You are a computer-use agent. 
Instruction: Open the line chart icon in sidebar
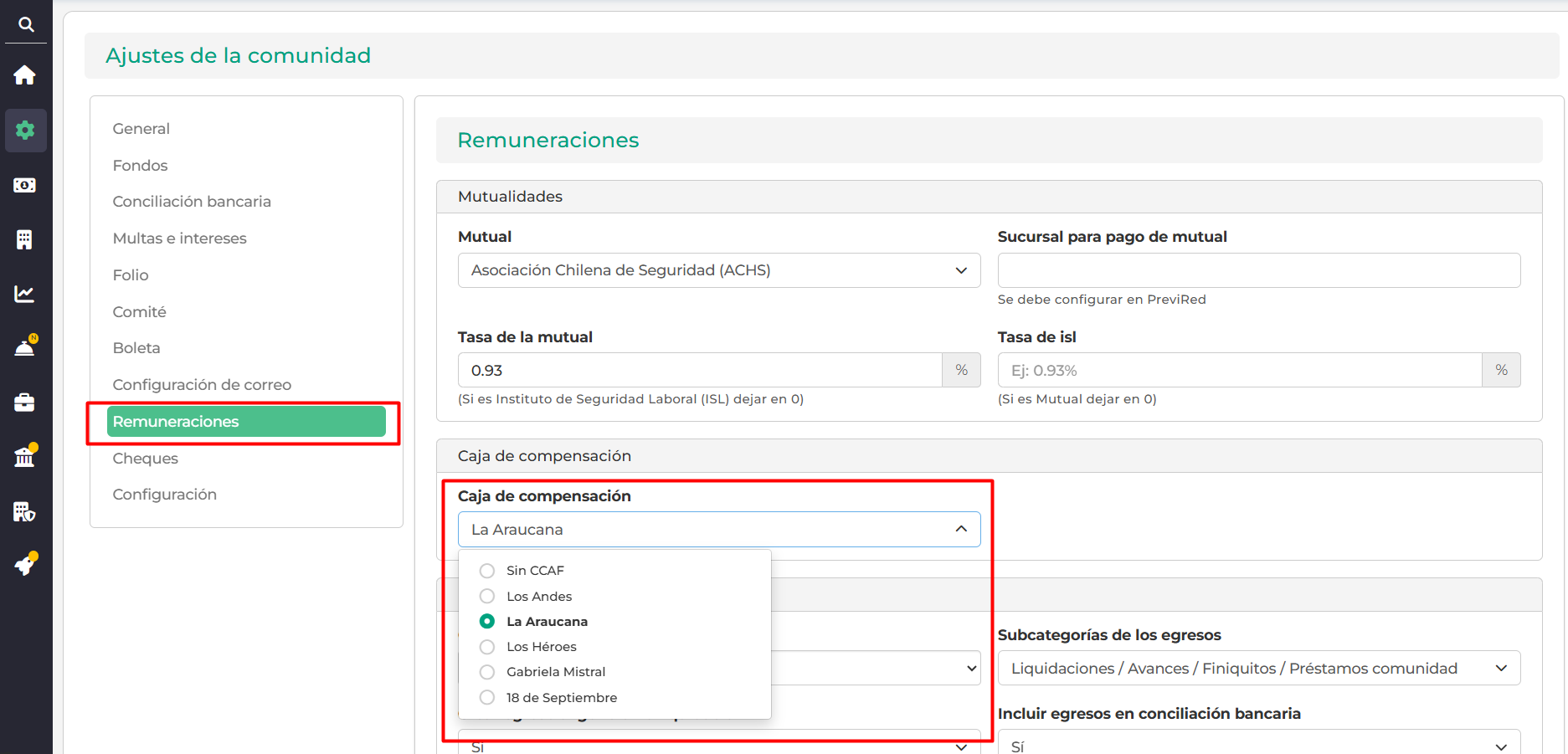click(25, 294)
